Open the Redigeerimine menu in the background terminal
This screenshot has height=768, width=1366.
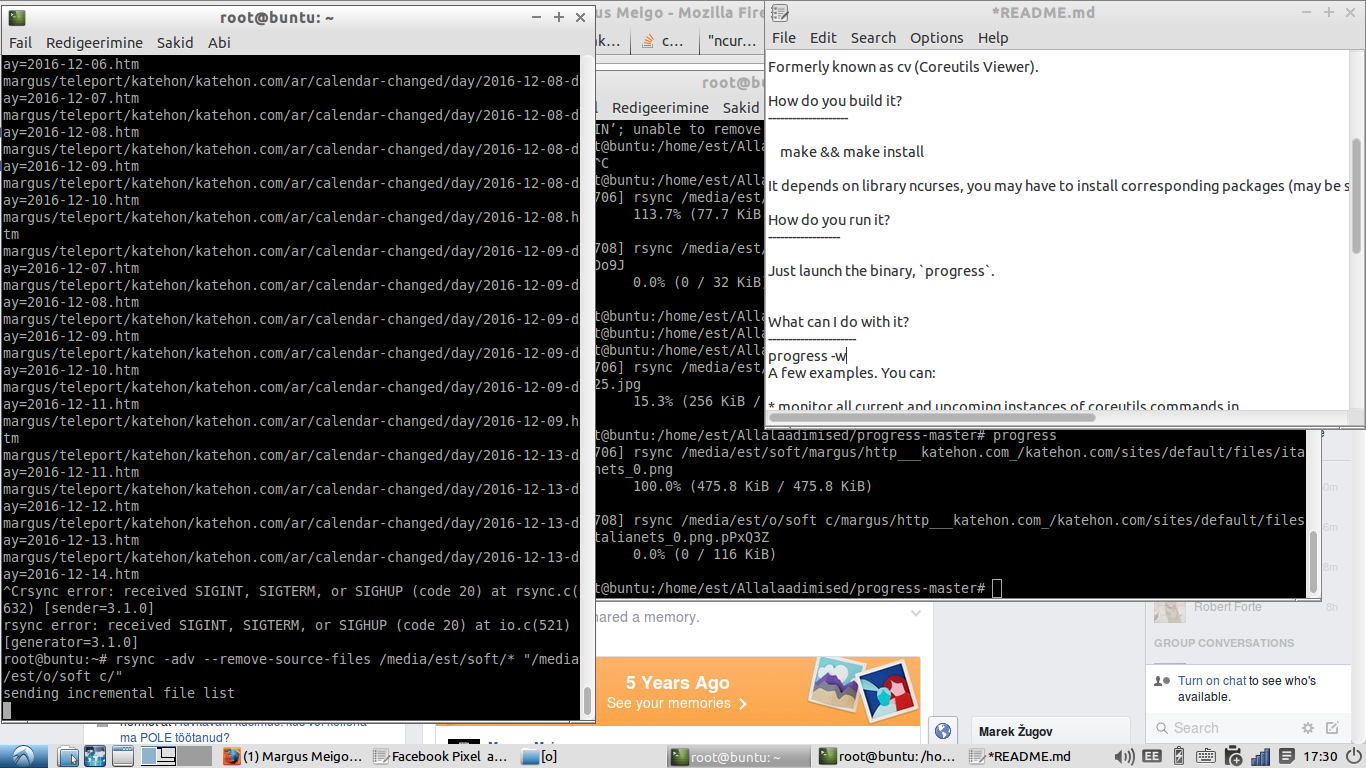(x=660, y=108)
